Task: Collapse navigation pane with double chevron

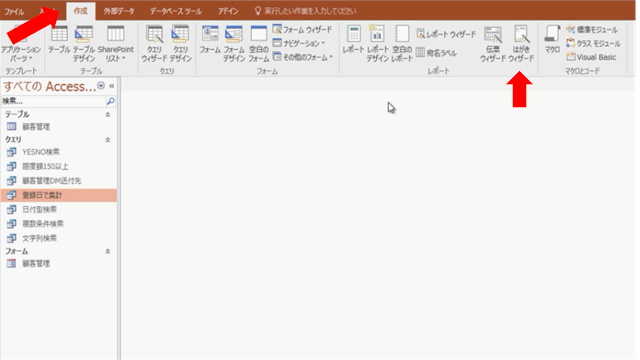Action: [x=111, y=86]
